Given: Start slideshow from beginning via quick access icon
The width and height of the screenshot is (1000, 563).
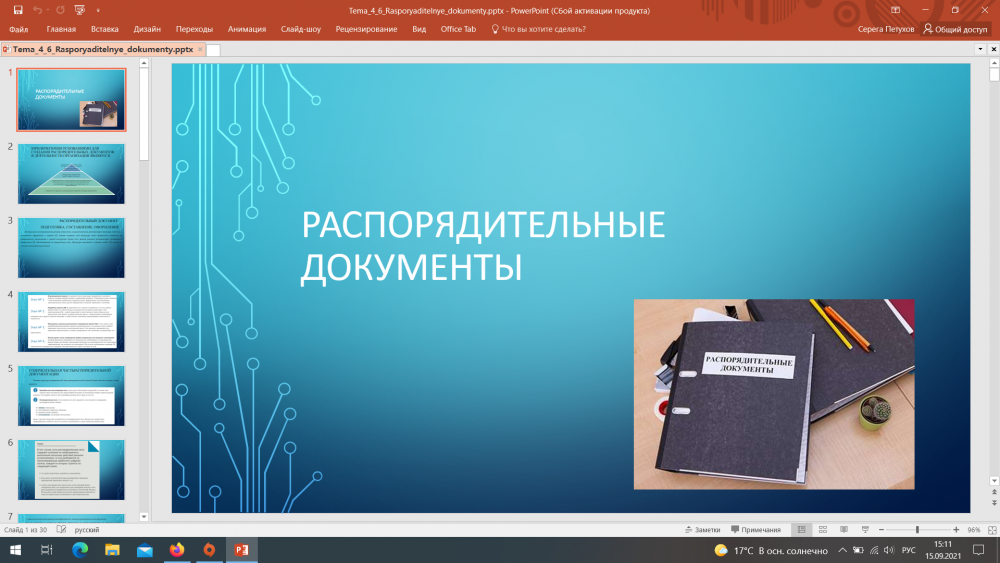Looking at the screenshot, I should point(79,10).
